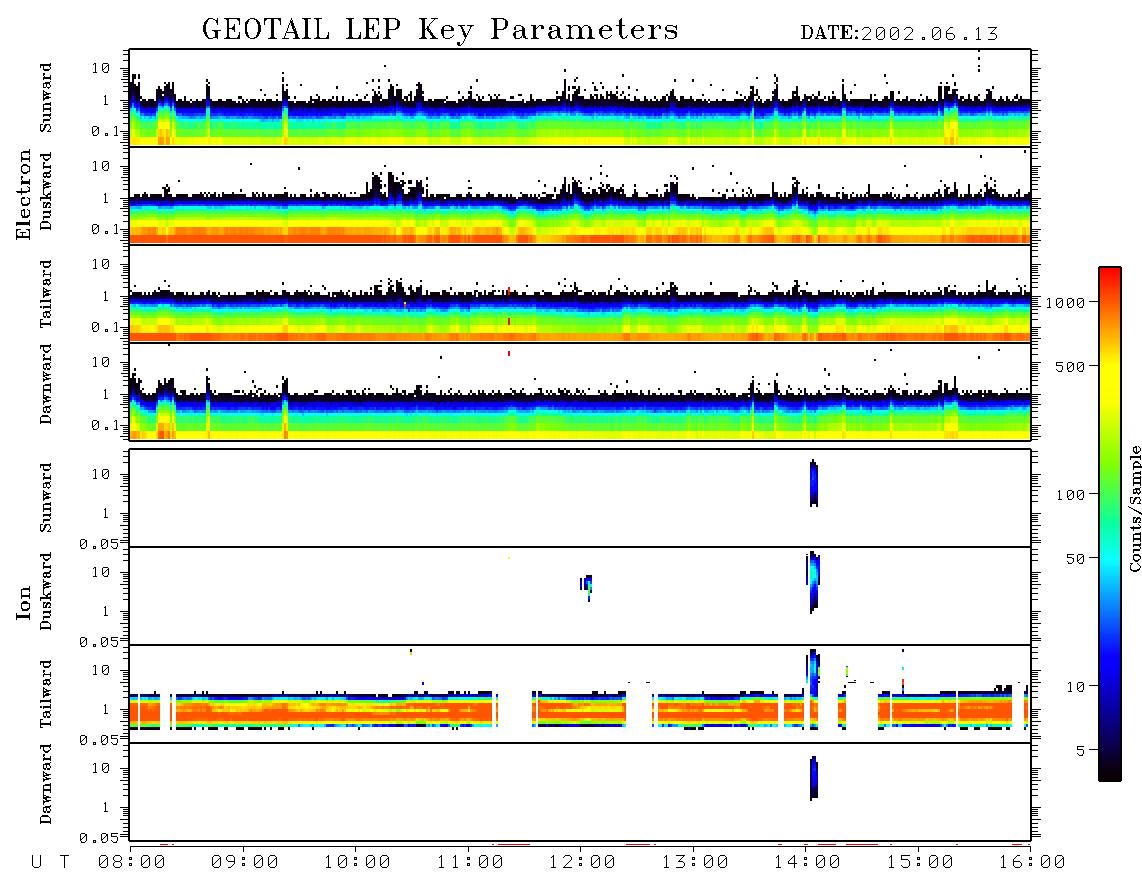Click the Ion Dawnward panel label

[x=46, y=784]
